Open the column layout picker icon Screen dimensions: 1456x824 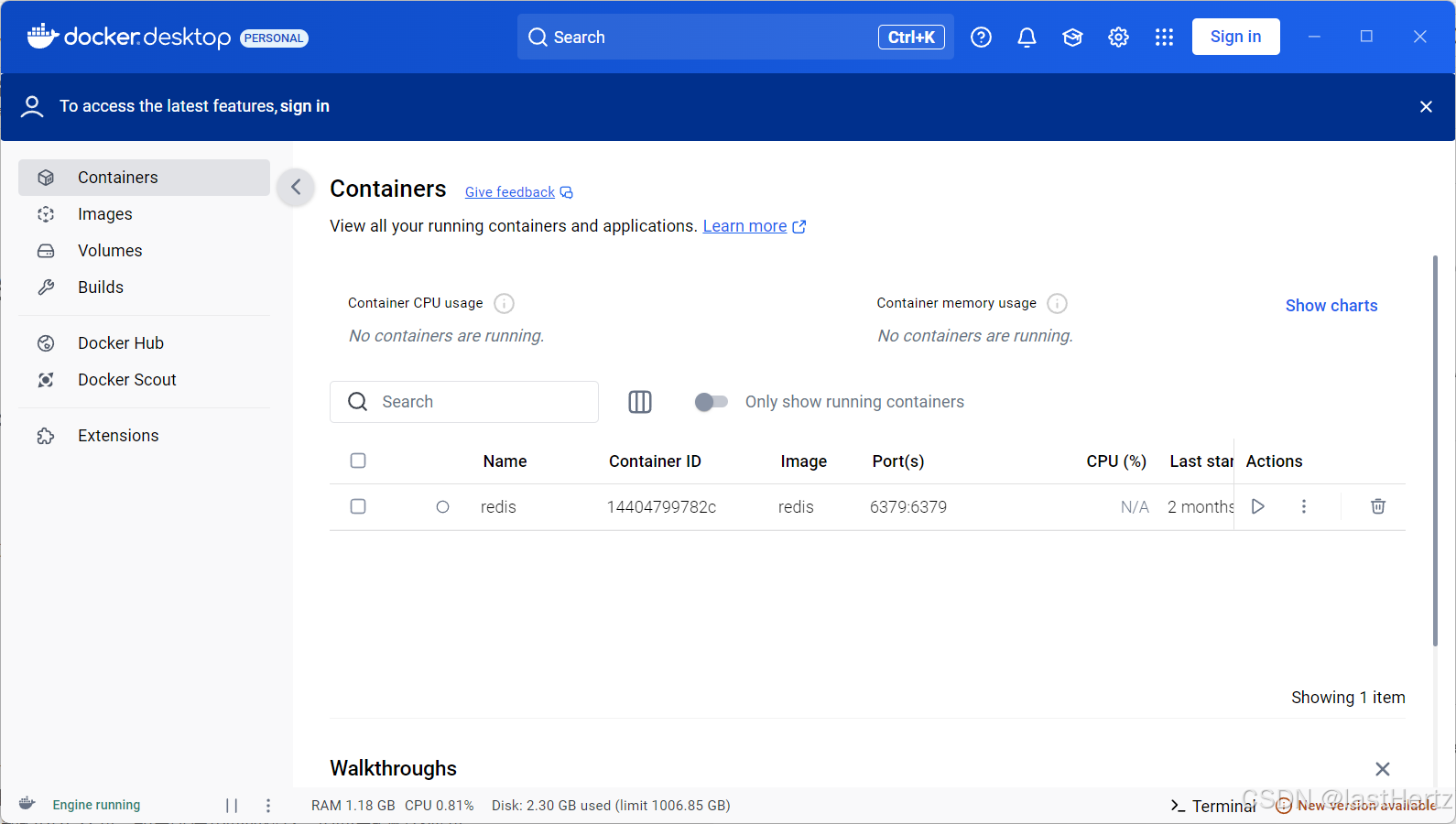pos(640,402)
